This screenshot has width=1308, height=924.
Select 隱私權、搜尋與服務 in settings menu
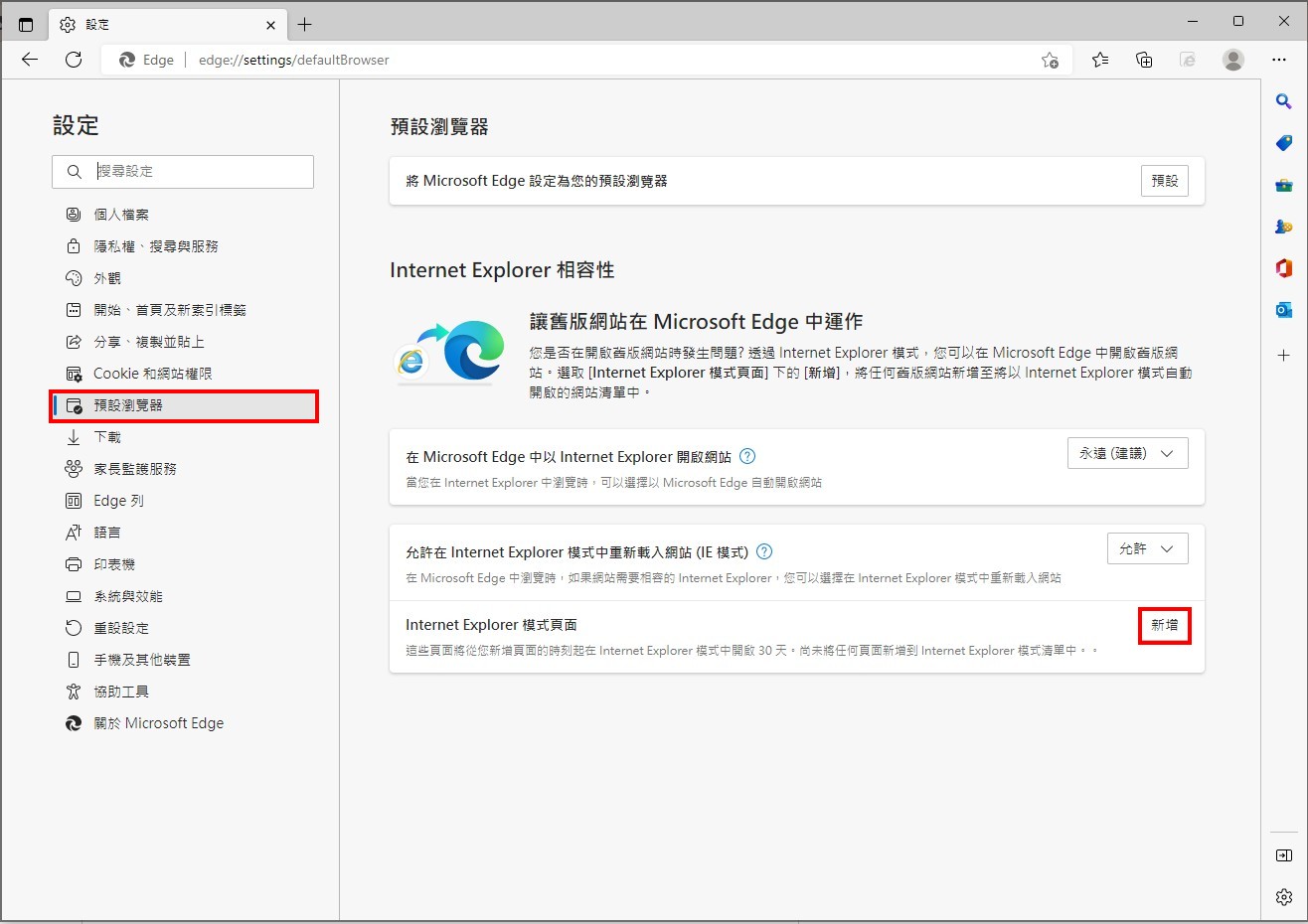click(x=184, y=246)
